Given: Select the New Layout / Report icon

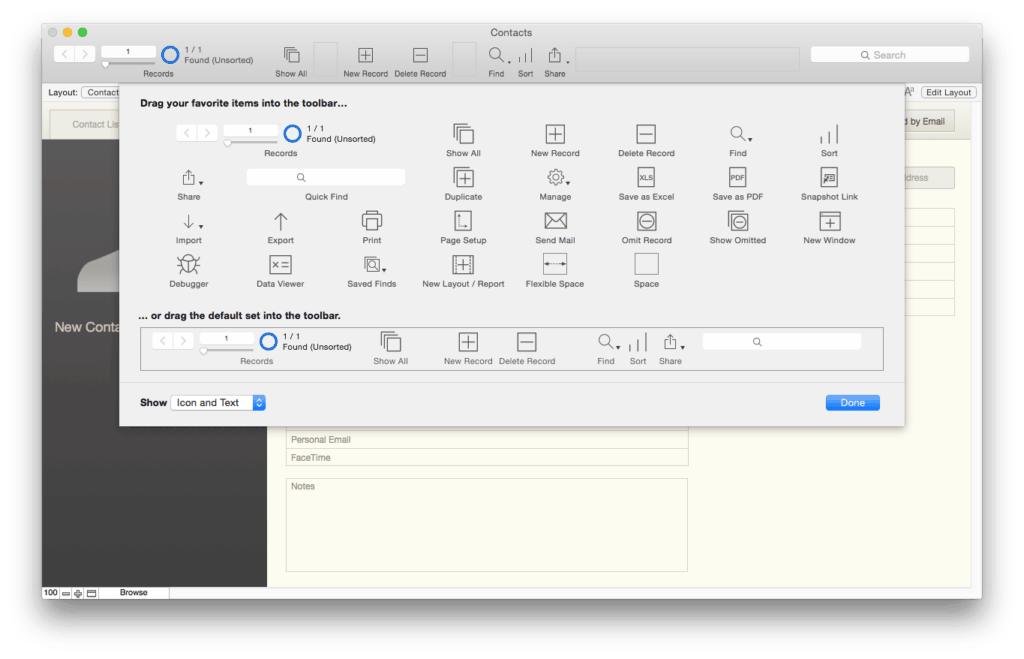Looking at the screenshot, I should [x=463, y=265].
